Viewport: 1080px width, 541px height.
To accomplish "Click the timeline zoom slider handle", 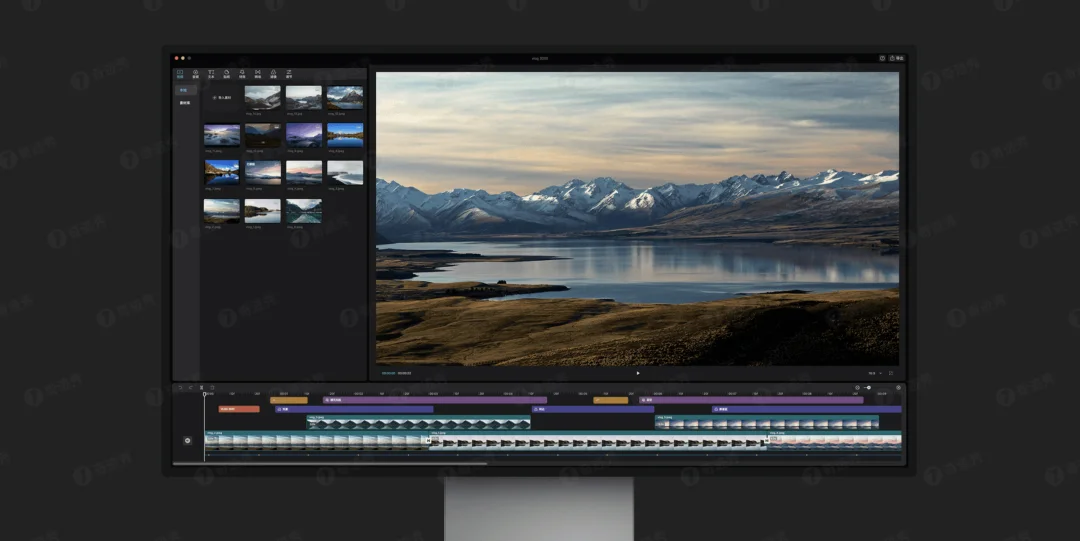I will [868, 387].
